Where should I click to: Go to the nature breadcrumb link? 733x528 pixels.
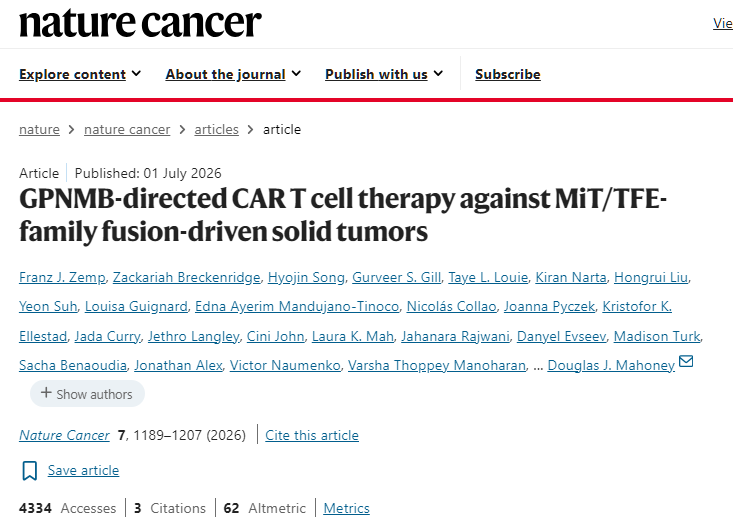39,130
